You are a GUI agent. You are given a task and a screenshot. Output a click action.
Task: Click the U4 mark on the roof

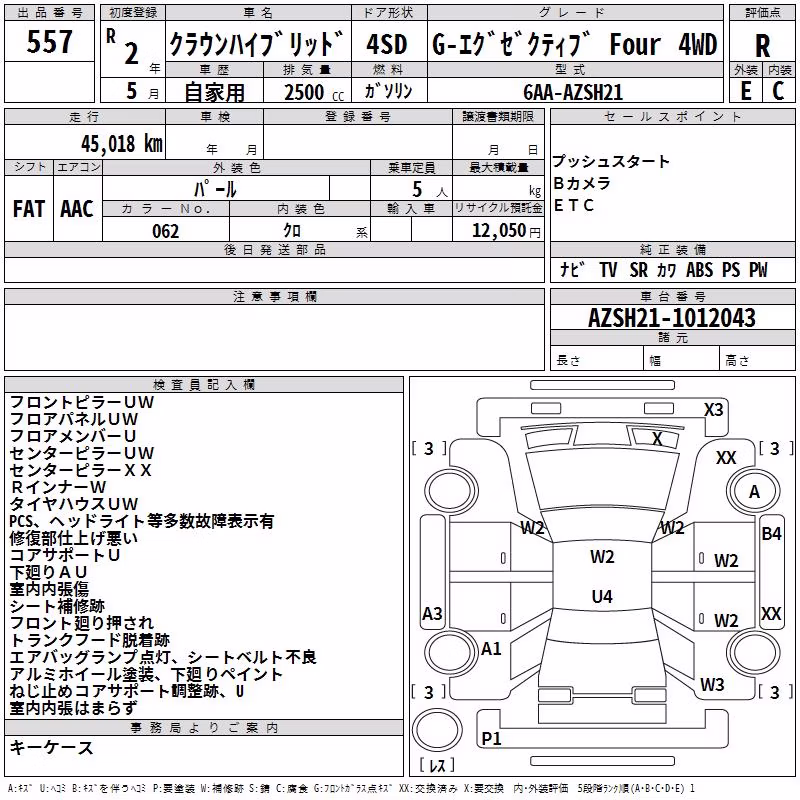pos(602,596)
